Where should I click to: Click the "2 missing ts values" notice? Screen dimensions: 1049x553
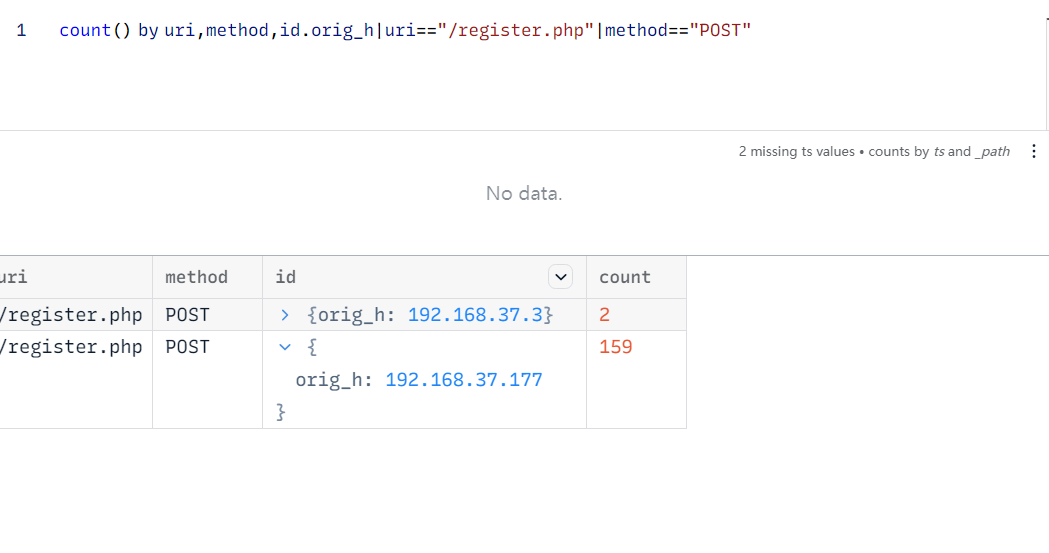tap(796, 152)
